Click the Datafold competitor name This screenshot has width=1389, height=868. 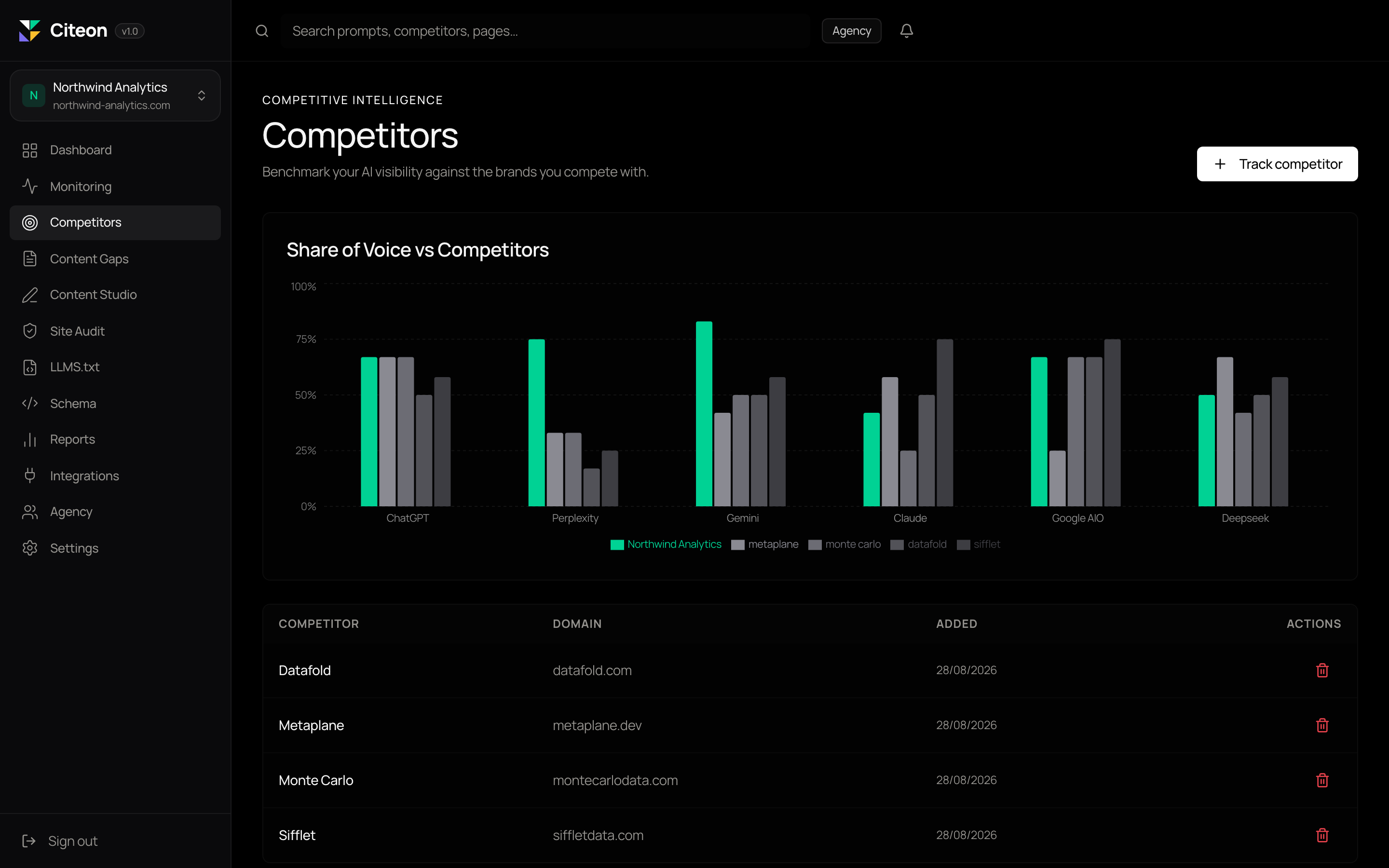(x=305, y=670)
